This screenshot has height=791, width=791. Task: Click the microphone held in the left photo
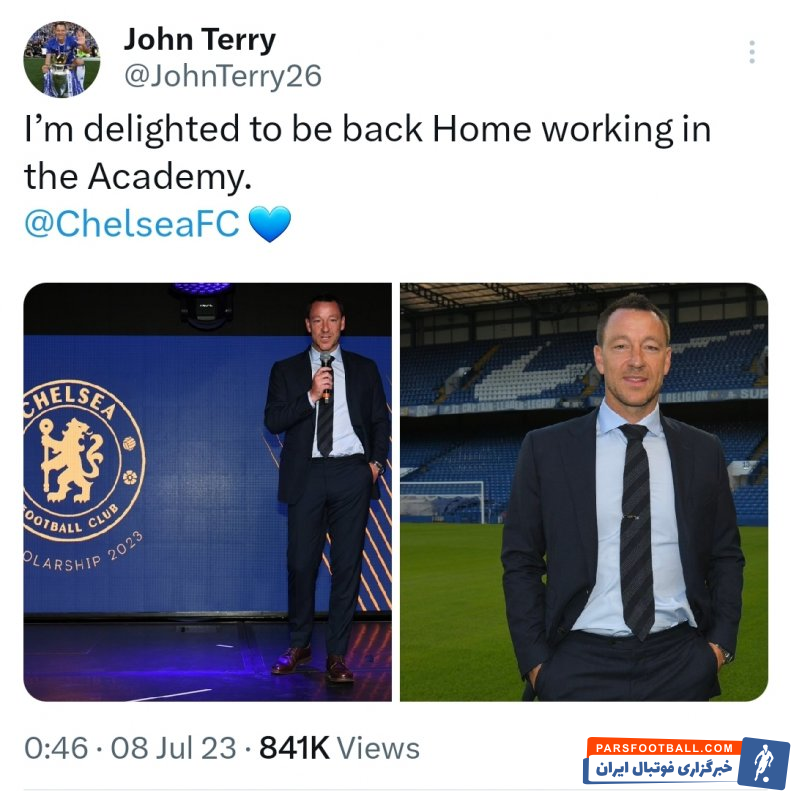(x=326, y=375)
